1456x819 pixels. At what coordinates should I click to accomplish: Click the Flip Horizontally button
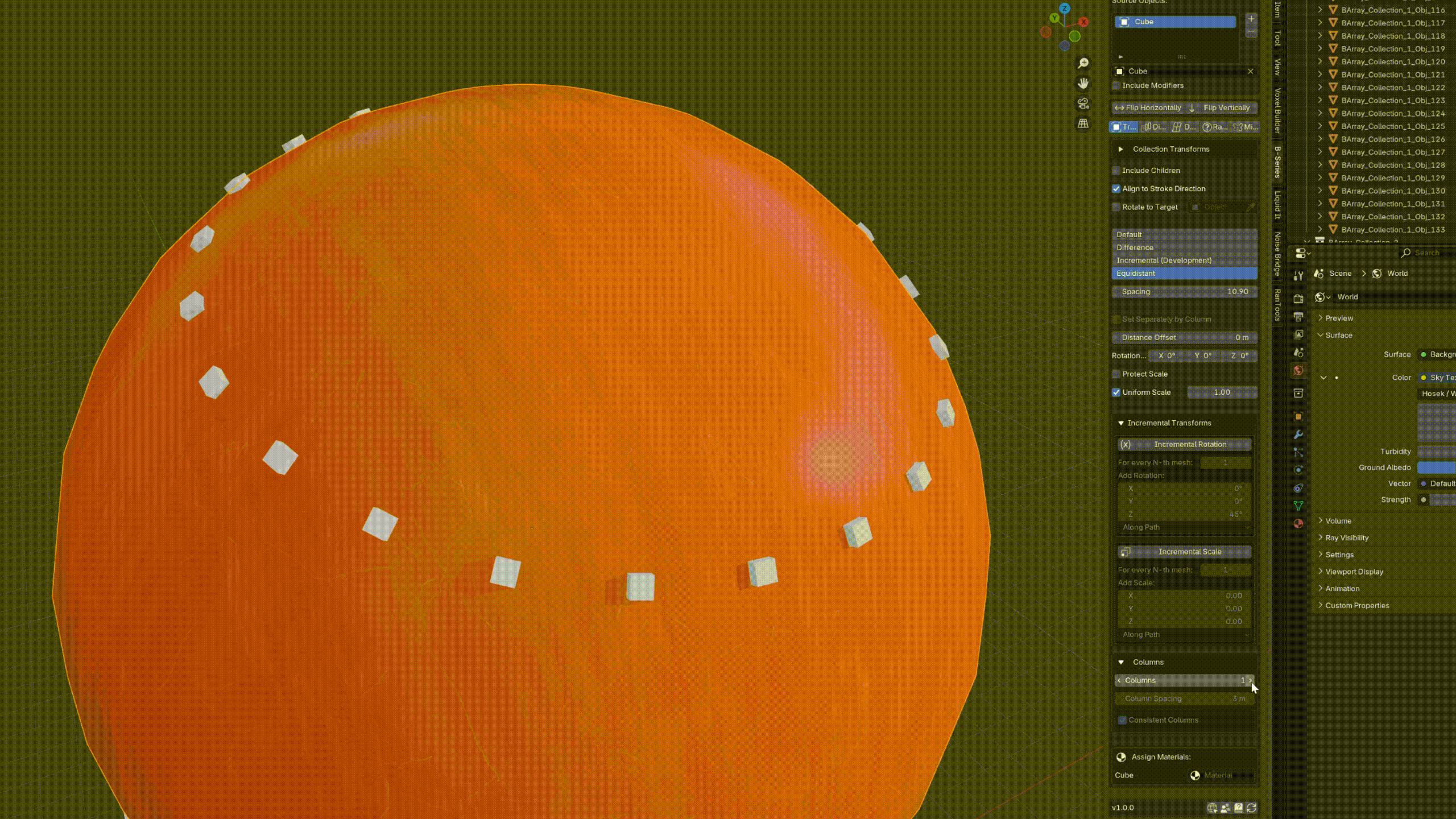point(1148,107)
